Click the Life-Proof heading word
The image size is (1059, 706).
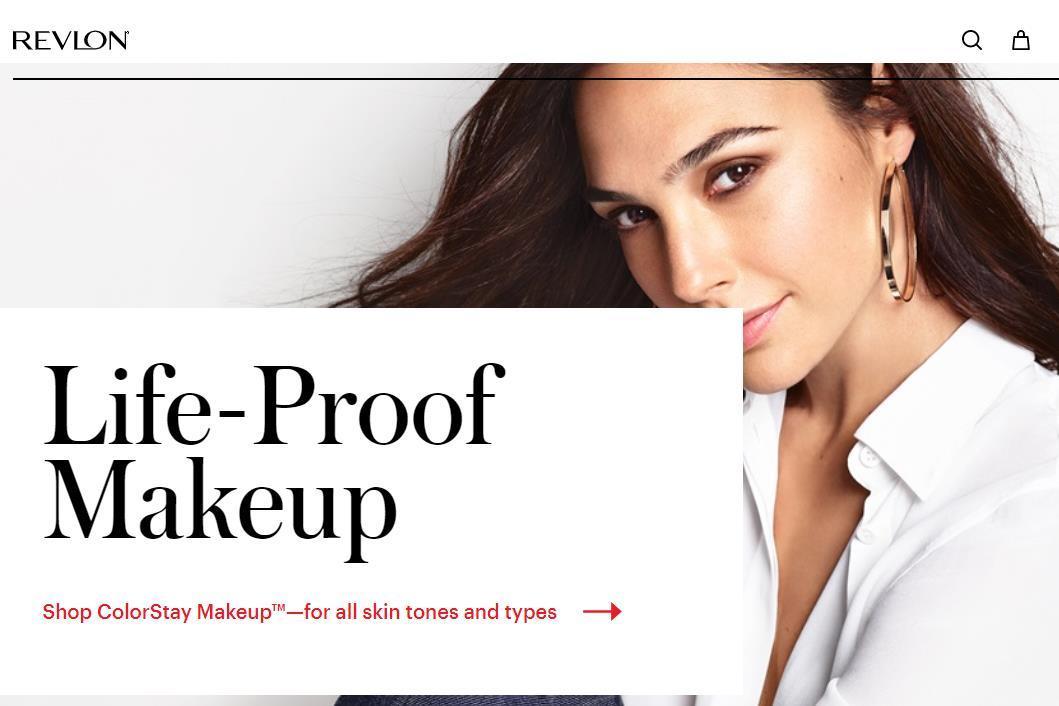pyautogui.click(x=274, y=404)
